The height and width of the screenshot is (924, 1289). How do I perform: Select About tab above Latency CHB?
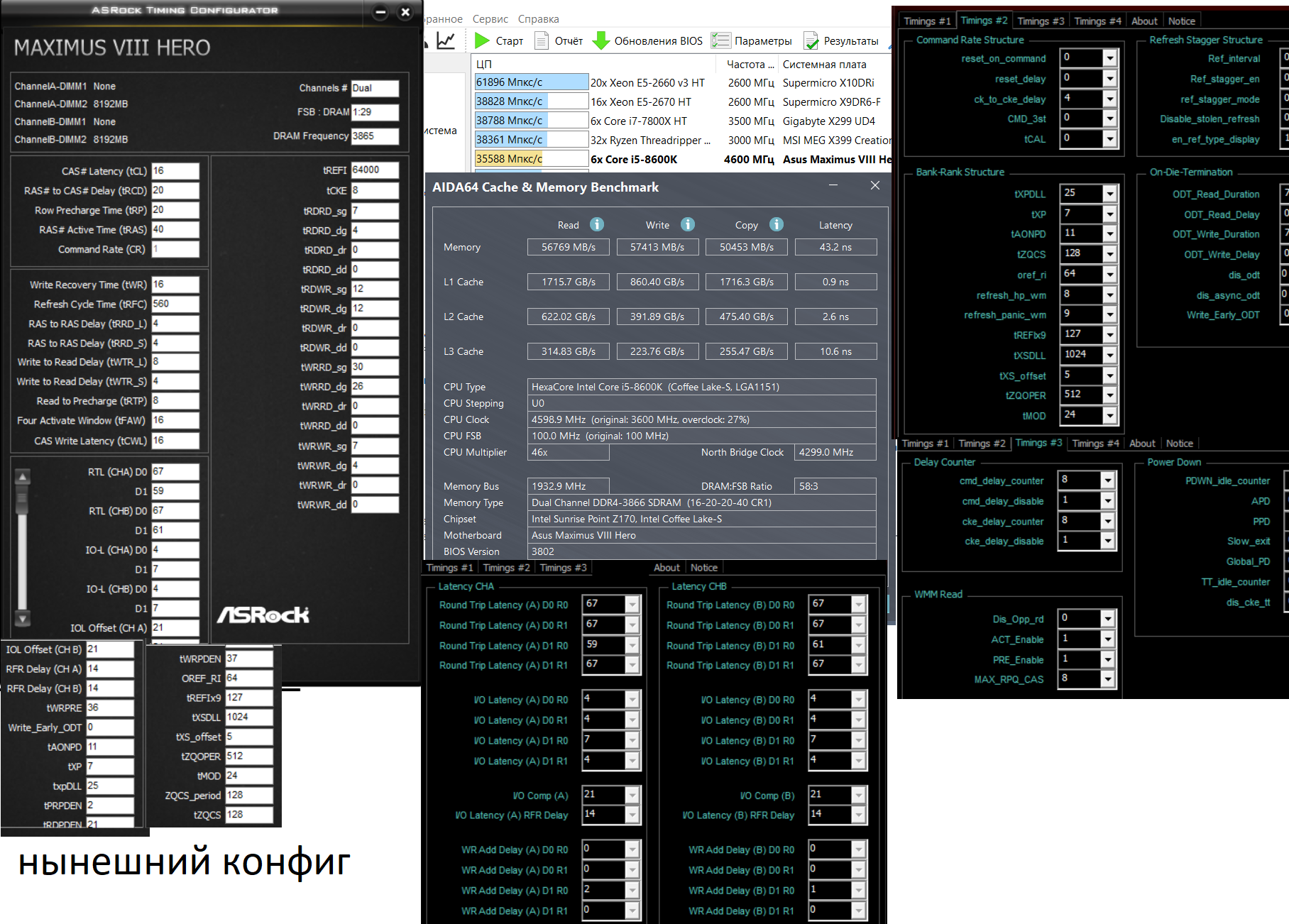(667, 568)
